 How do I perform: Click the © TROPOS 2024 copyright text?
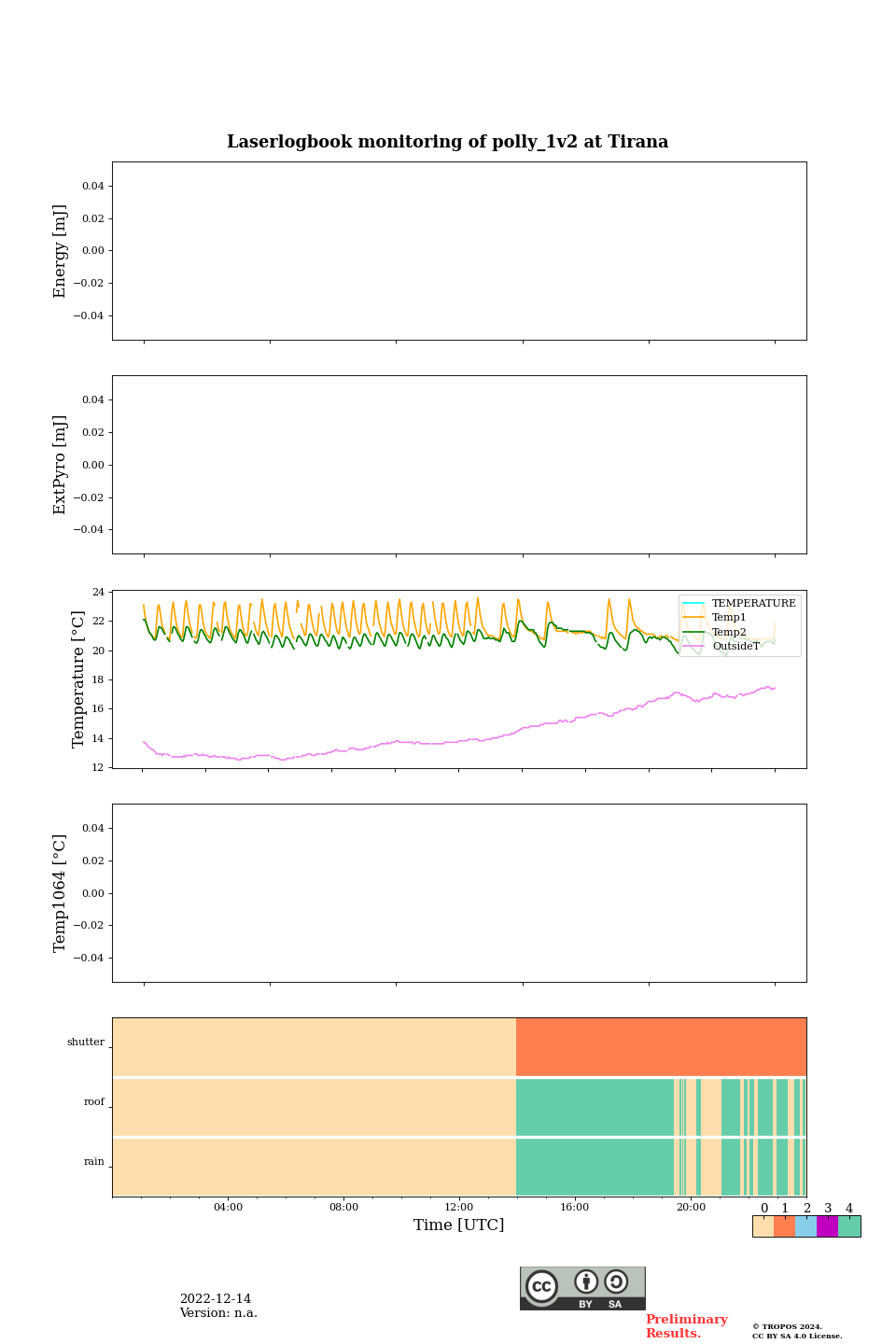787,1326
